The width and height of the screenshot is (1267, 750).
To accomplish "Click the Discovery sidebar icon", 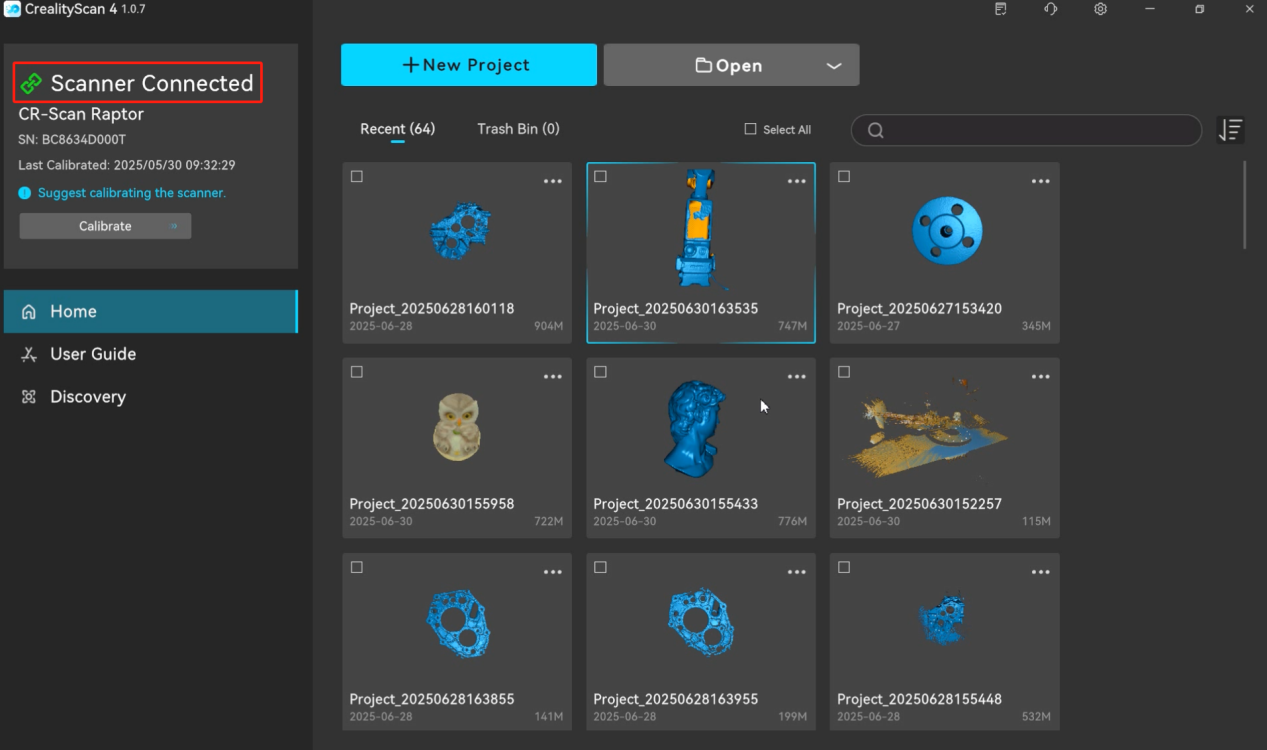I will 29,397.
